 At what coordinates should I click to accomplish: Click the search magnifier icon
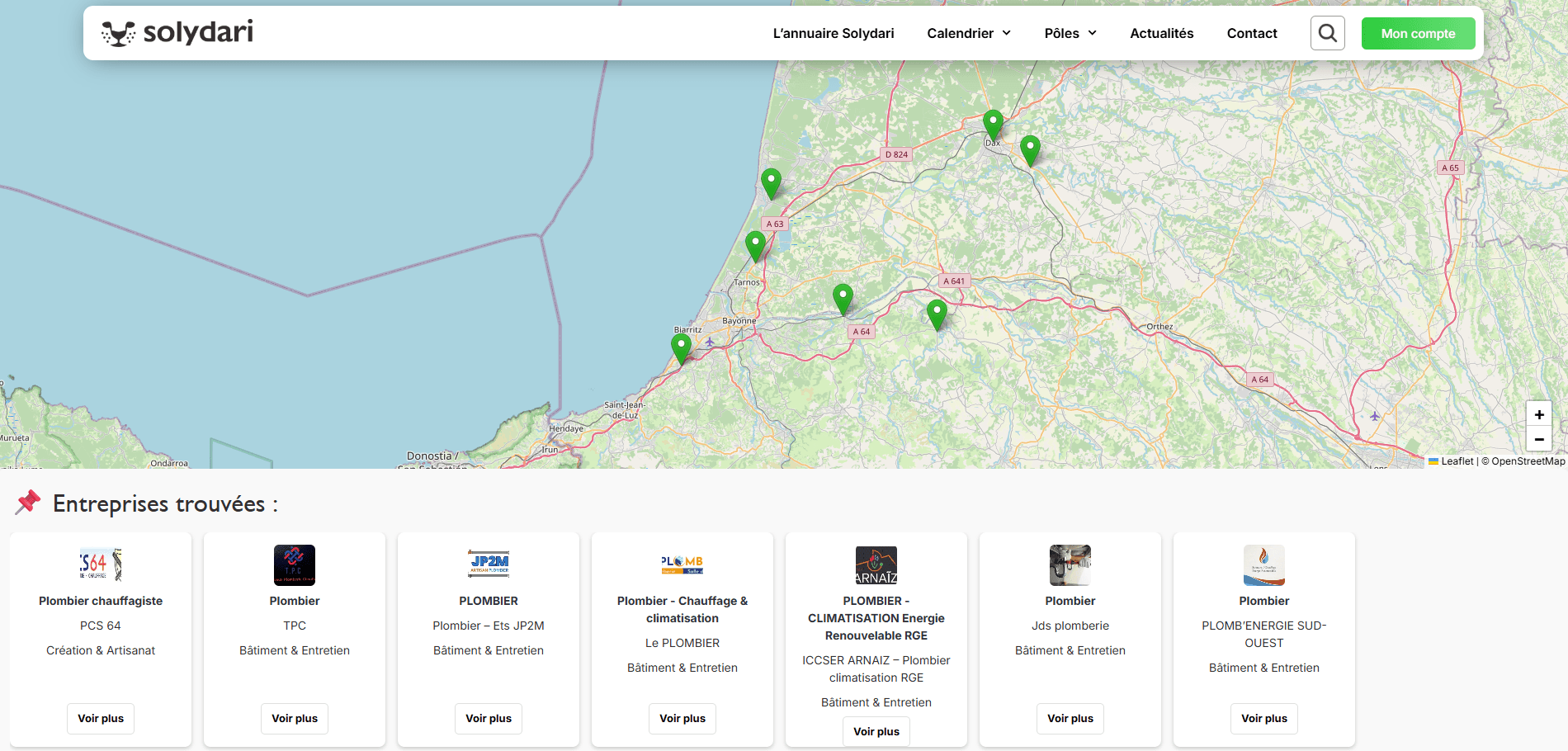[1327, 33]
